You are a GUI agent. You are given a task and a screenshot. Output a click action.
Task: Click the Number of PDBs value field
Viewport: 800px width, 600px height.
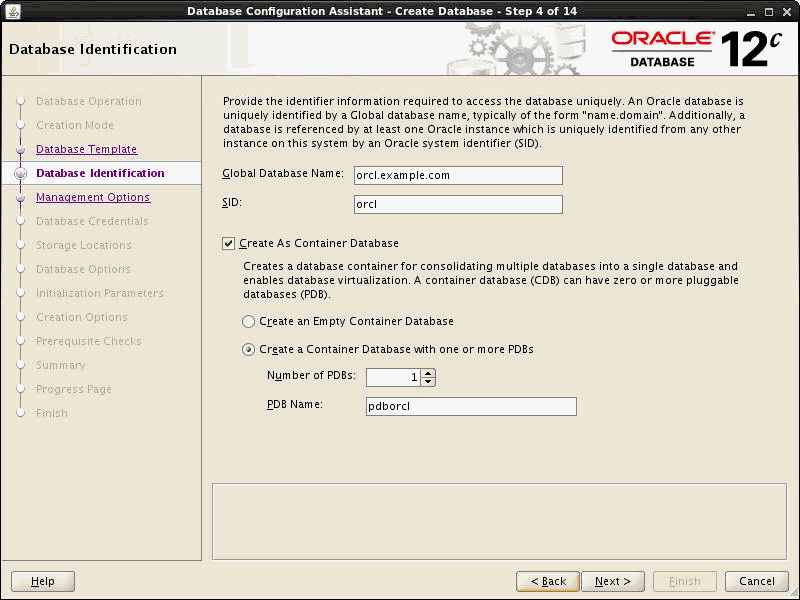pyautogui.click(x=393, y=378)
